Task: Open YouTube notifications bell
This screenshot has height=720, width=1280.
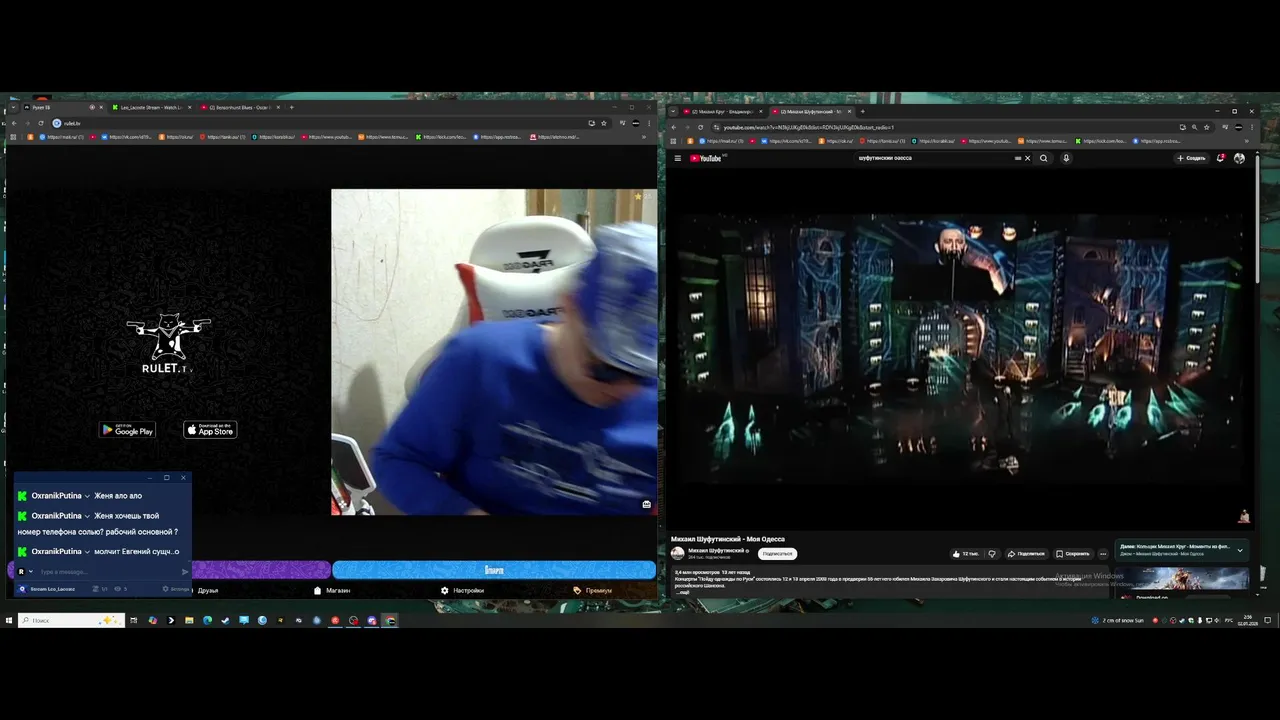Action: [x=1220, y=158]
